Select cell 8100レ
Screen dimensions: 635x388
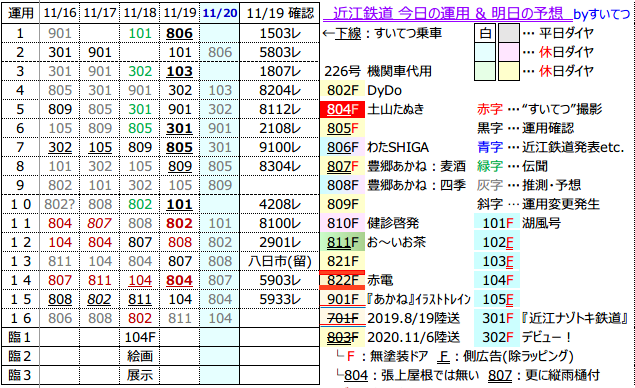pyautogui.click(x=280, y=223)
